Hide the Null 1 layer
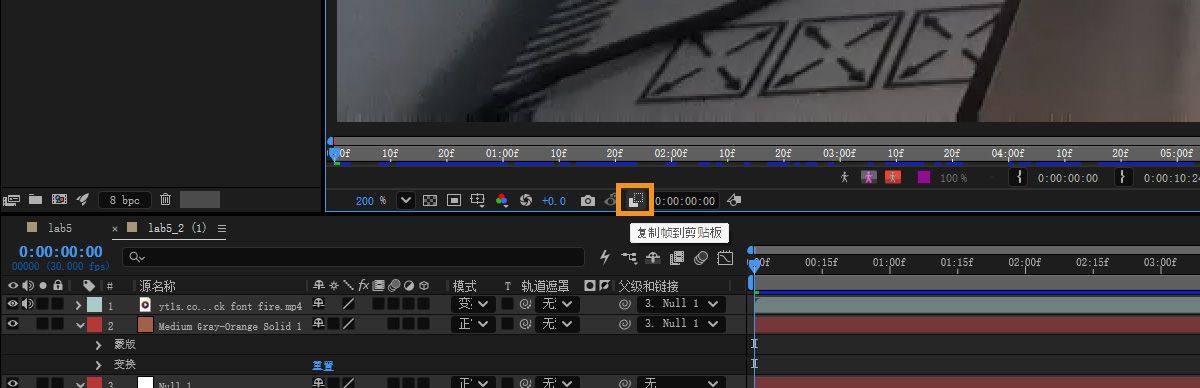The width and height of the screenshot is (1200, 388). [x=13, y=383]
